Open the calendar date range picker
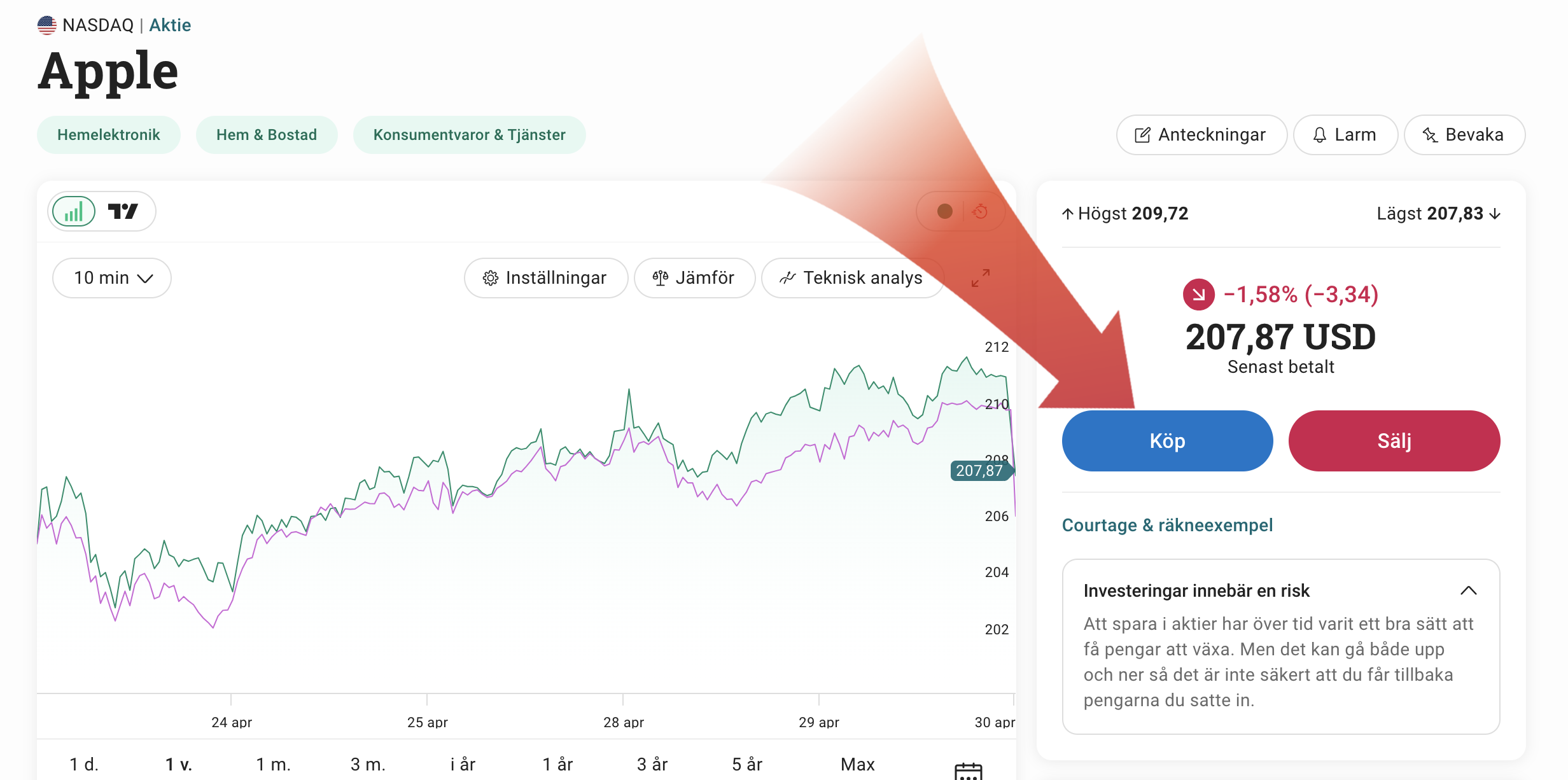 [x=968, y=770]
